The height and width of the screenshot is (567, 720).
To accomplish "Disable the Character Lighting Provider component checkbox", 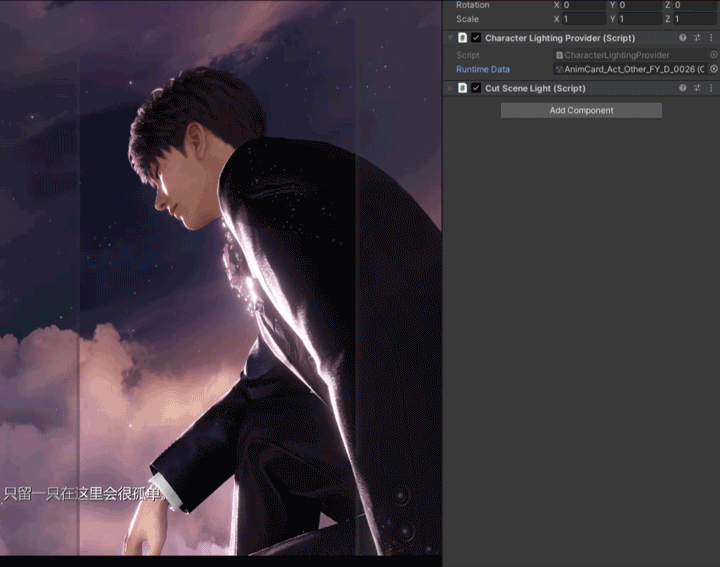I will coord(476,38).
